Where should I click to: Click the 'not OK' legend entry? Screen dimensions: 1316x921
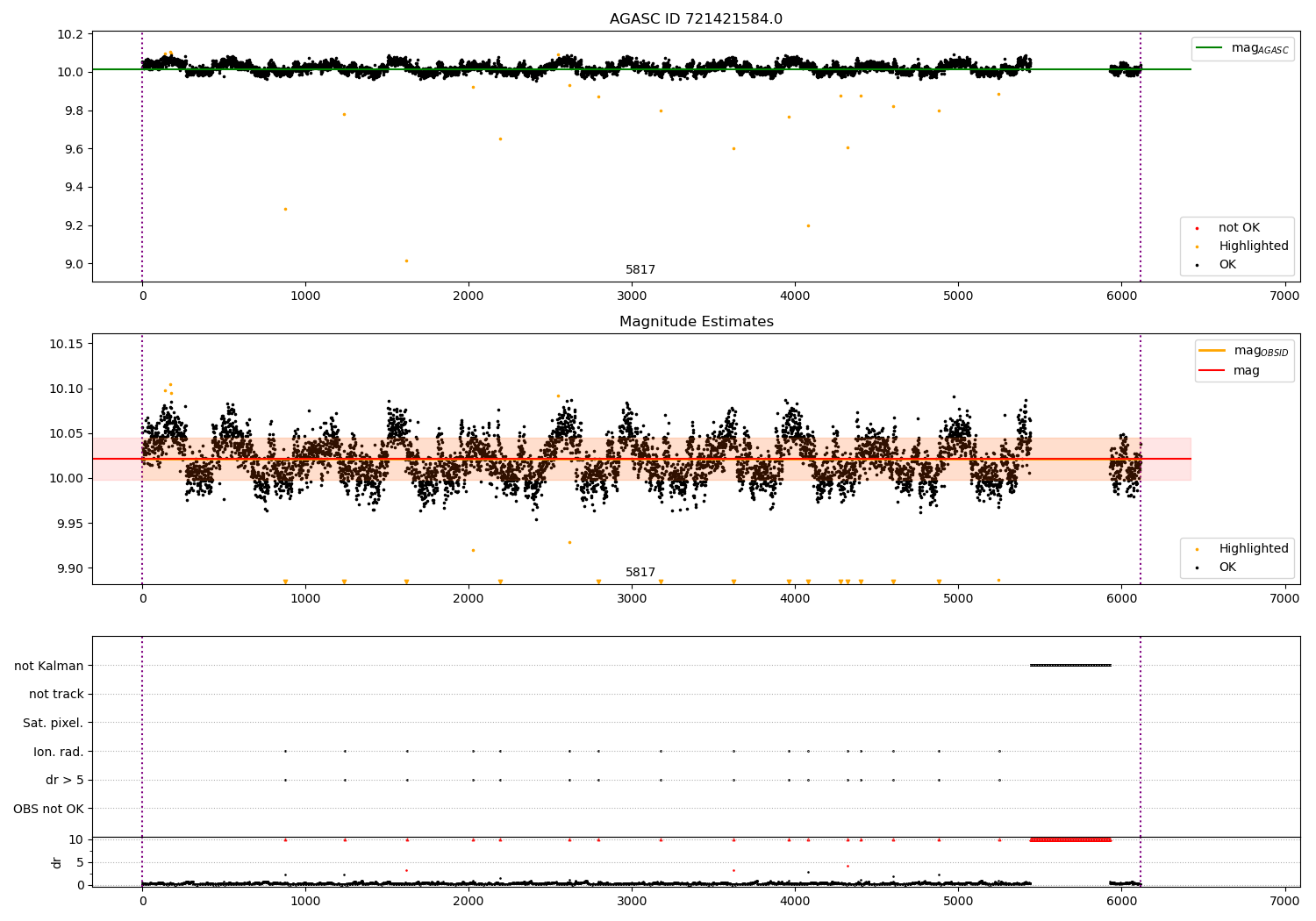point(1239,228)
